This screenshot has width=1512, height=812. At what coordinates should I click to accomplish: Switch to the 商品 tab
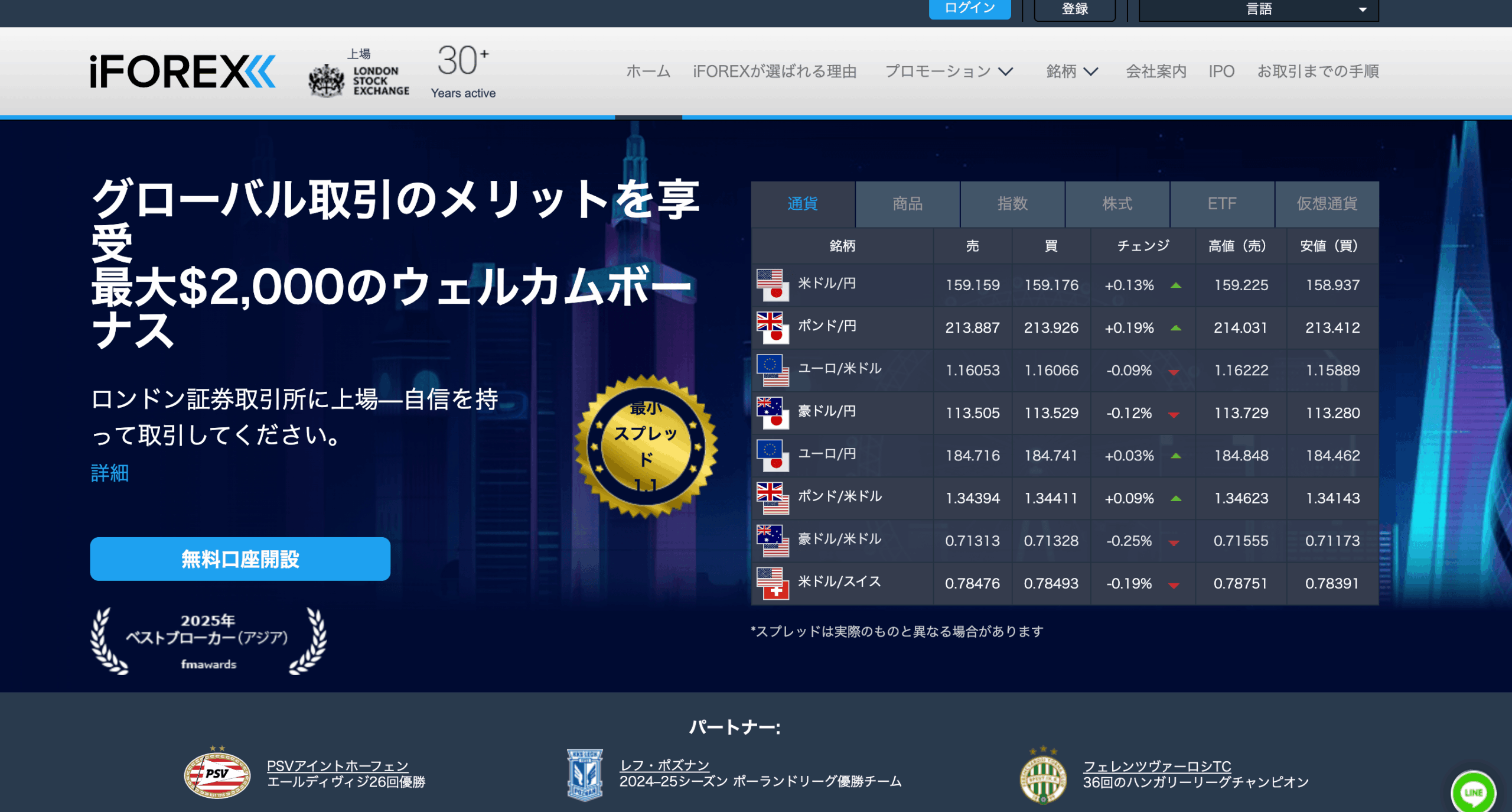click(x=908, y=204)
